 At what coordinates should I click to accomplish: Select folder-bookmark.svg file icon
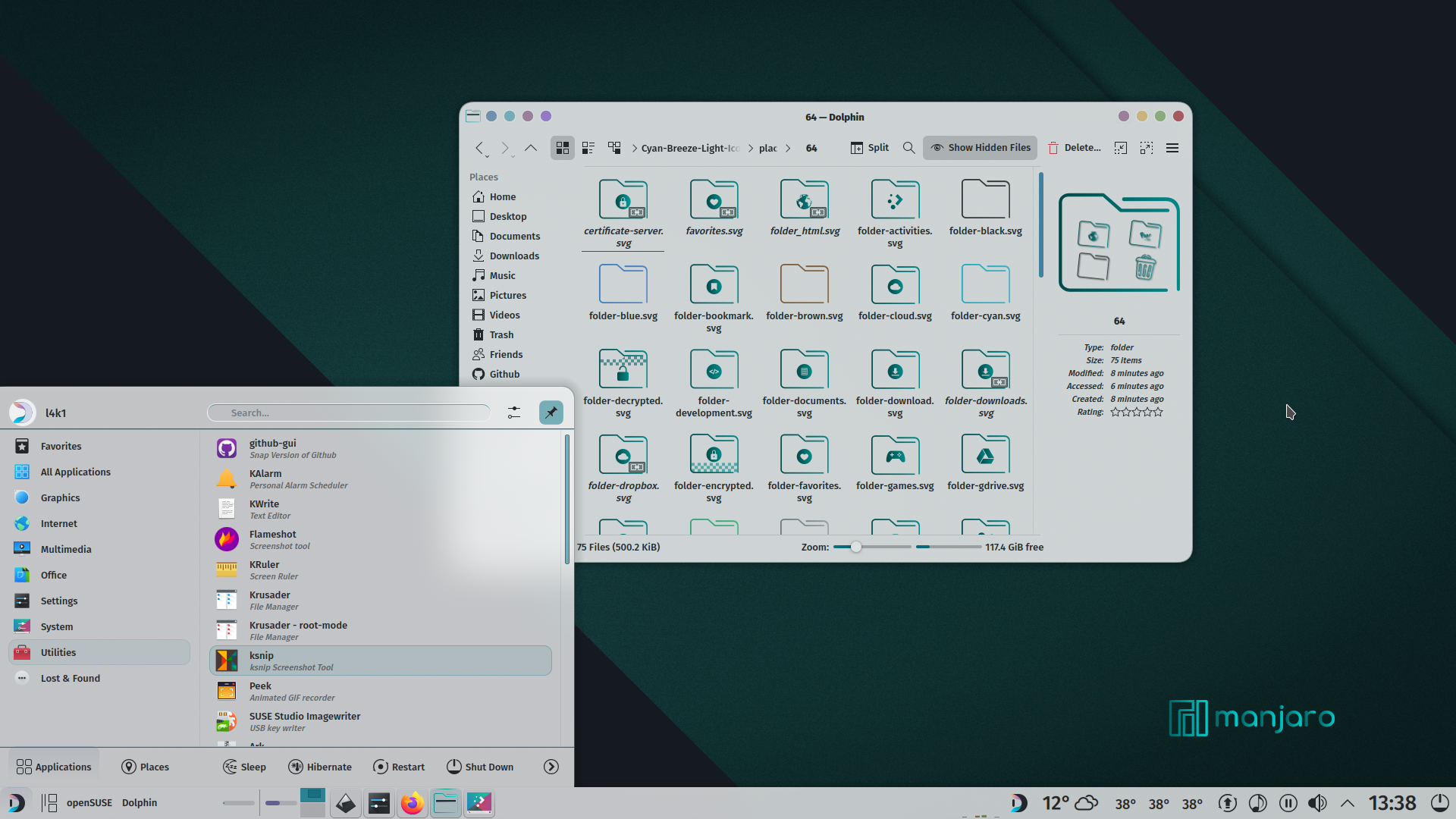coord(714,284)
